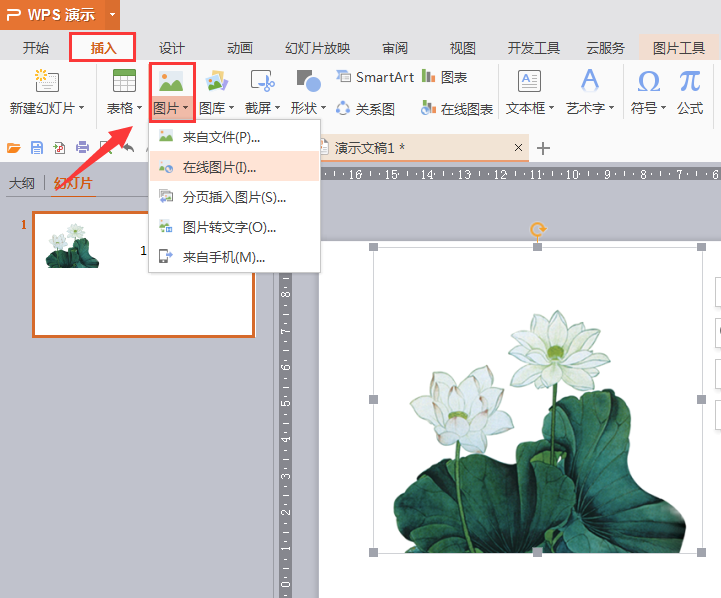
Task: Insert an 在线图表 online chart
Action: [x=457, y=109]
